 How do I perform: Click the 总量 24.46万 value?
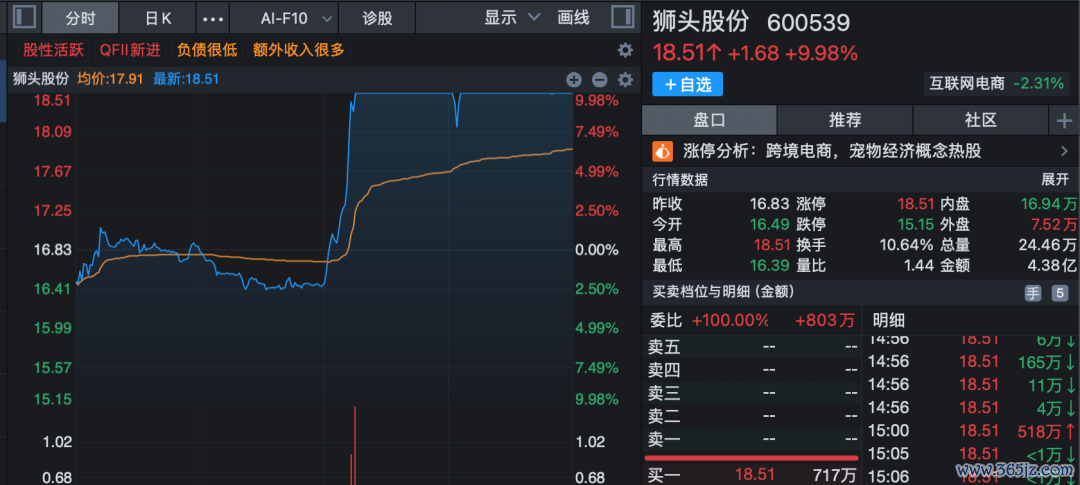(x=1047, y=245)
